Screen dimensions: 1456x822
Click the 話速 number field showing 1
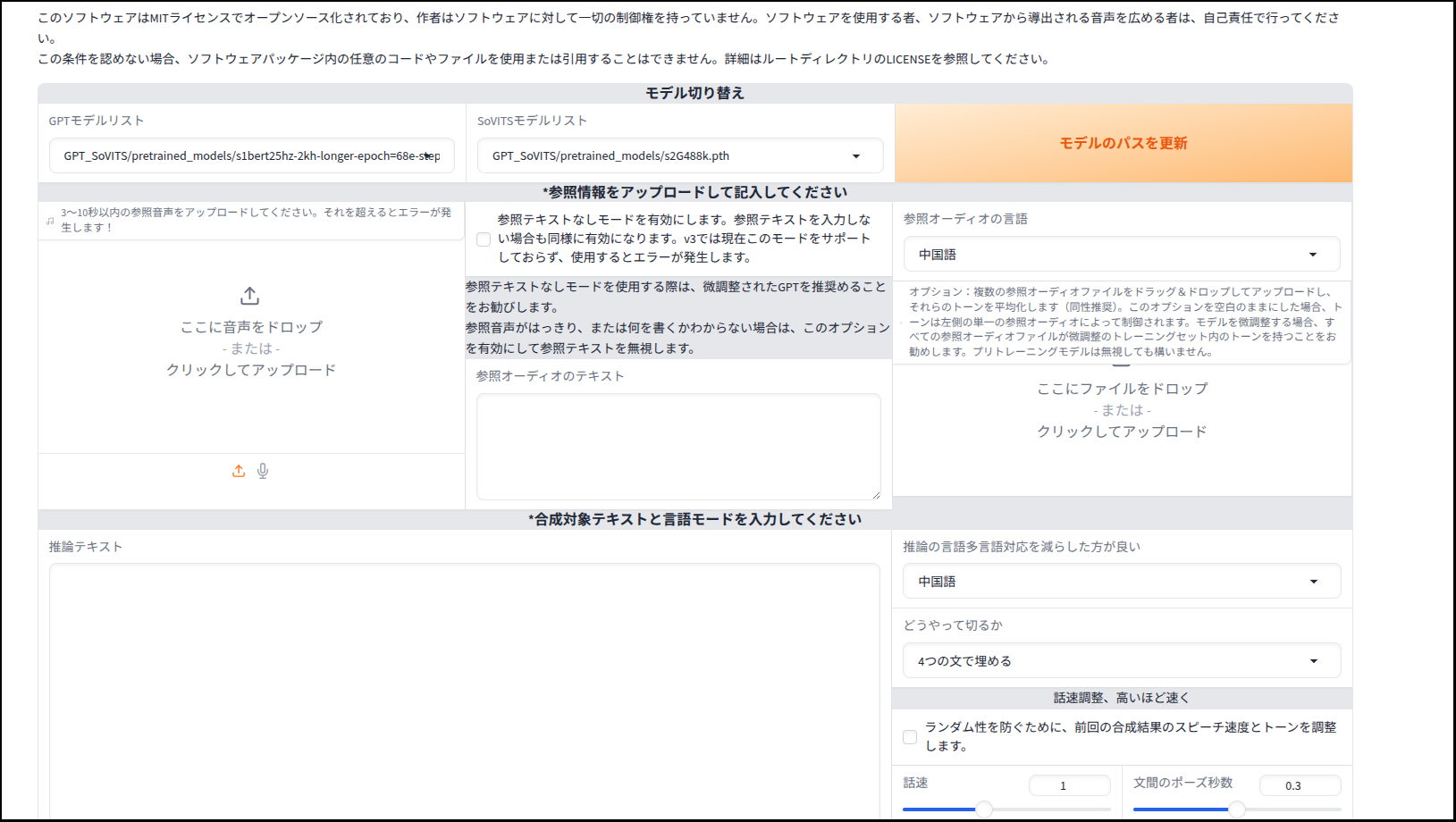(1069, 786)
